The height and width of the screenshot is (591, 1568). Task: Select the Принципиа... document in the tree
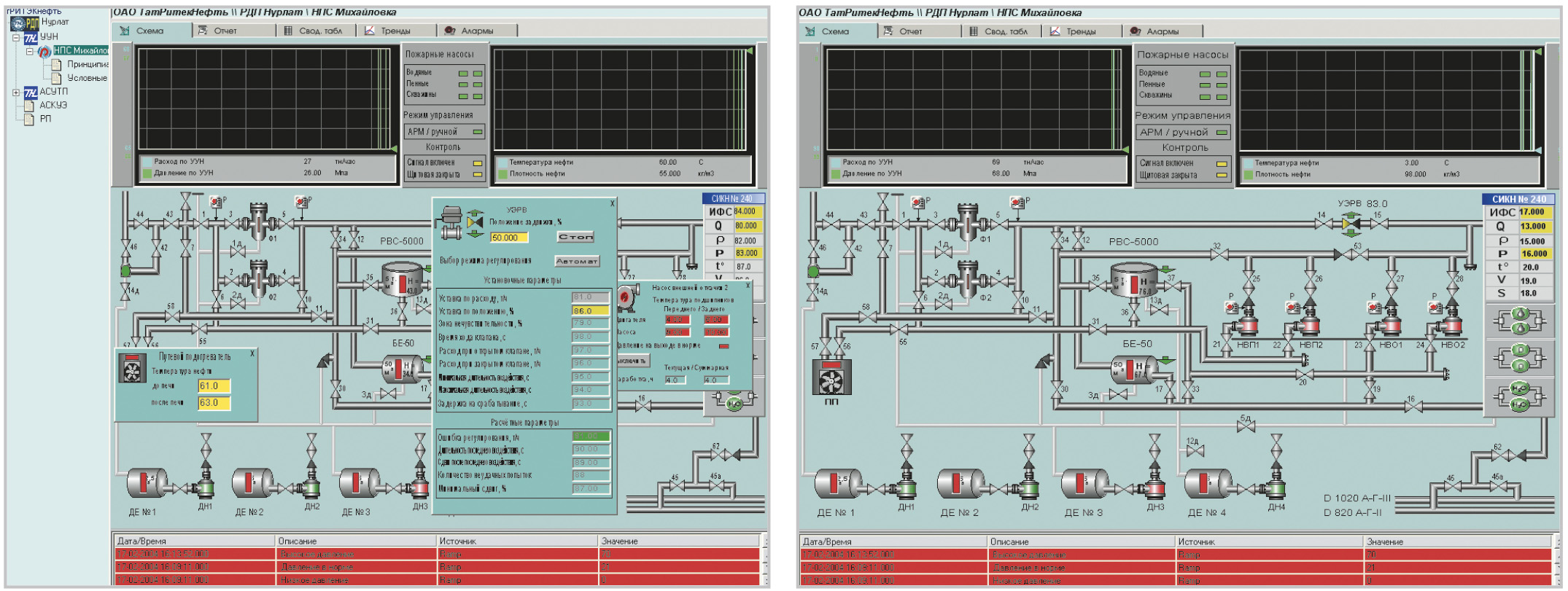tap(81, 64)
